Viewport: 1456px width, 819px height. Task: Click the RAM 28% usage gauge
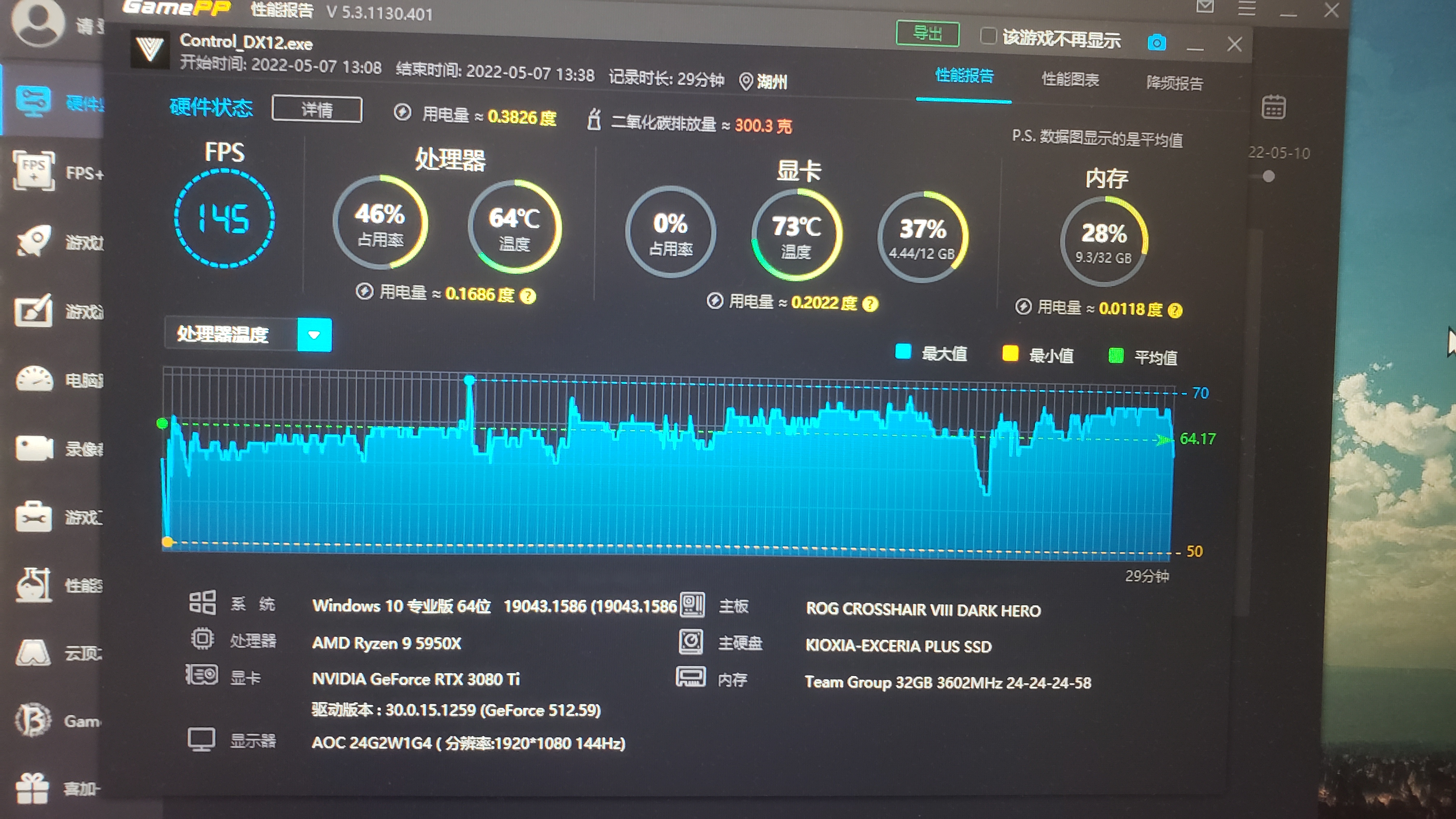pyautogui.click(x=1104, y=242)
